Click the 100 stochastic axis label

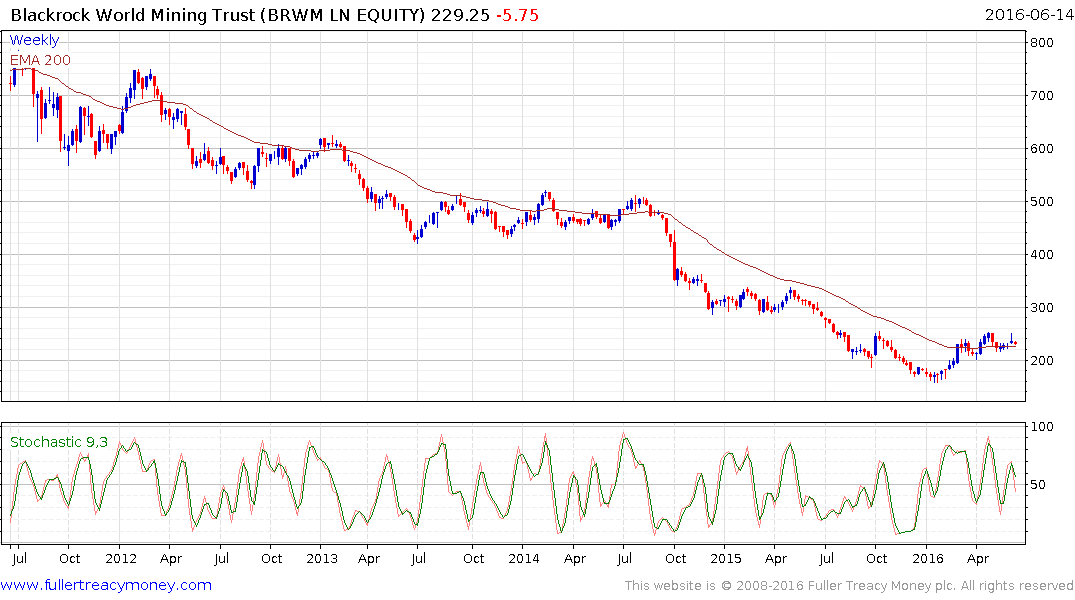(1042, 427)
